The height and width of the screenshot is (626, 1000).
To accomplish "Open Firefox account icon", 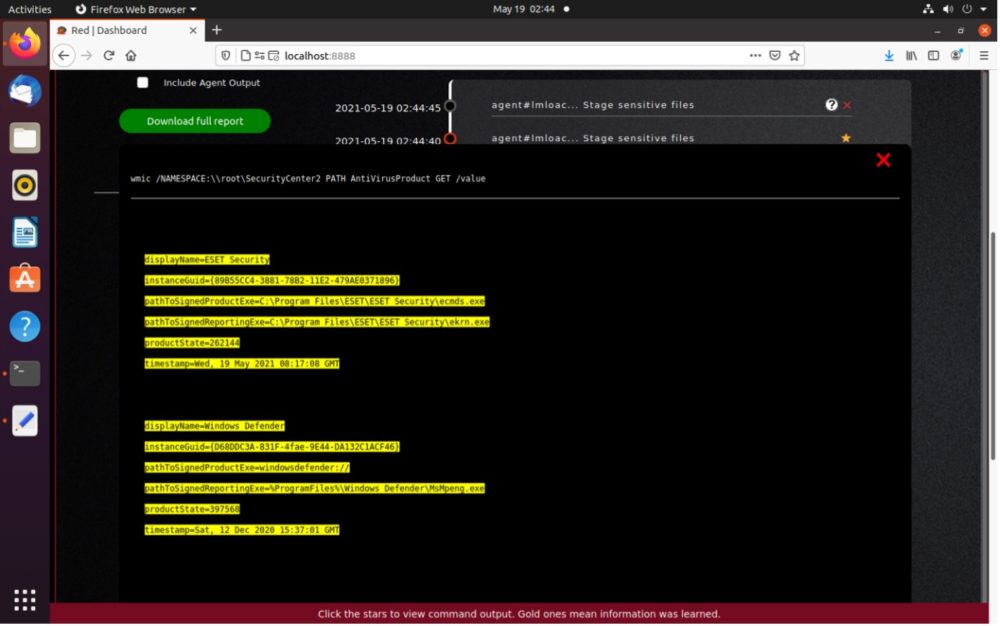I will [x=956, y=55].
